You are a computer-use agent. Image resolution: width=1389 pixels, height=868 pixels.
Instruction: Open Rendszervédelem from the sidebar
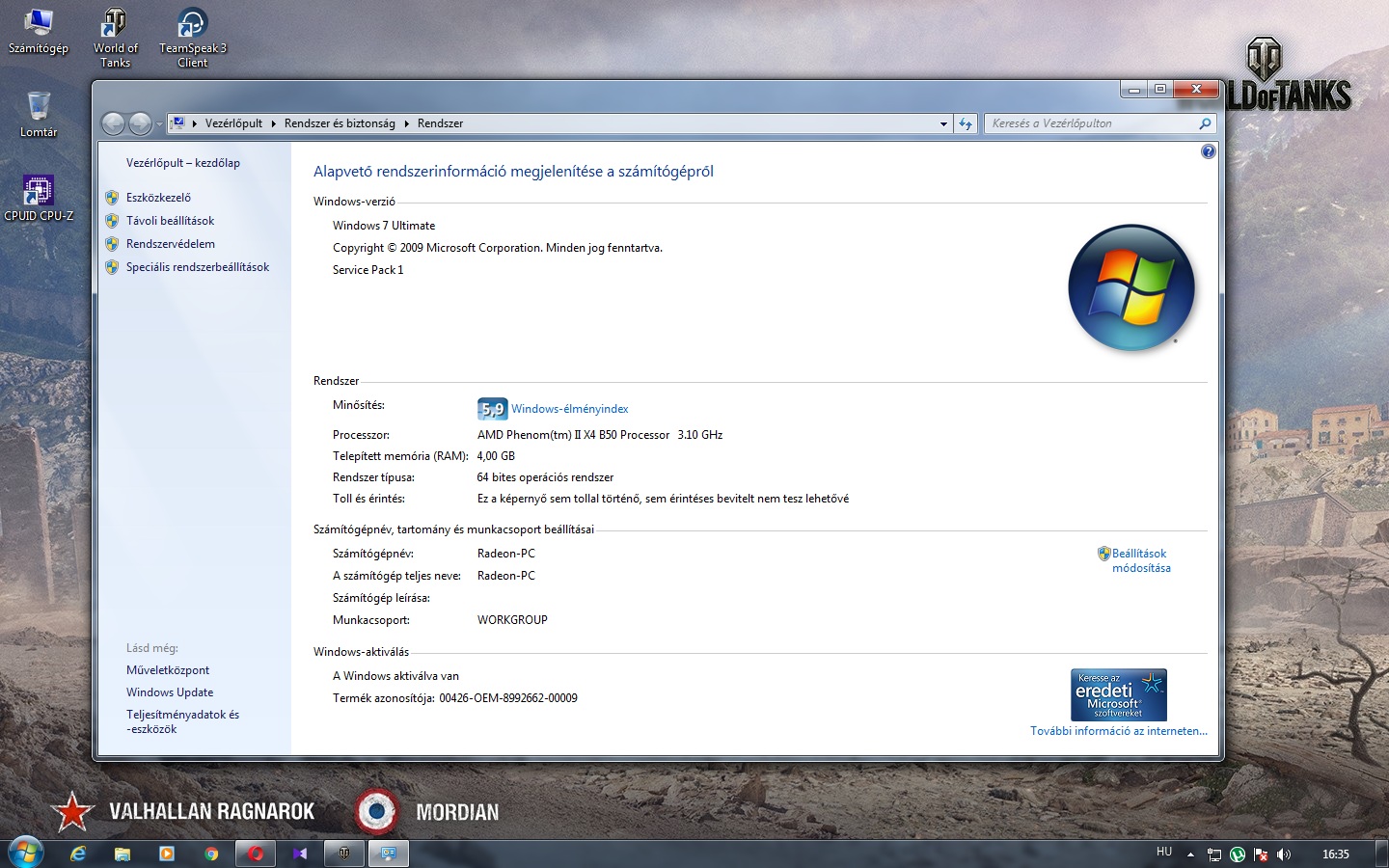(171, 244)
